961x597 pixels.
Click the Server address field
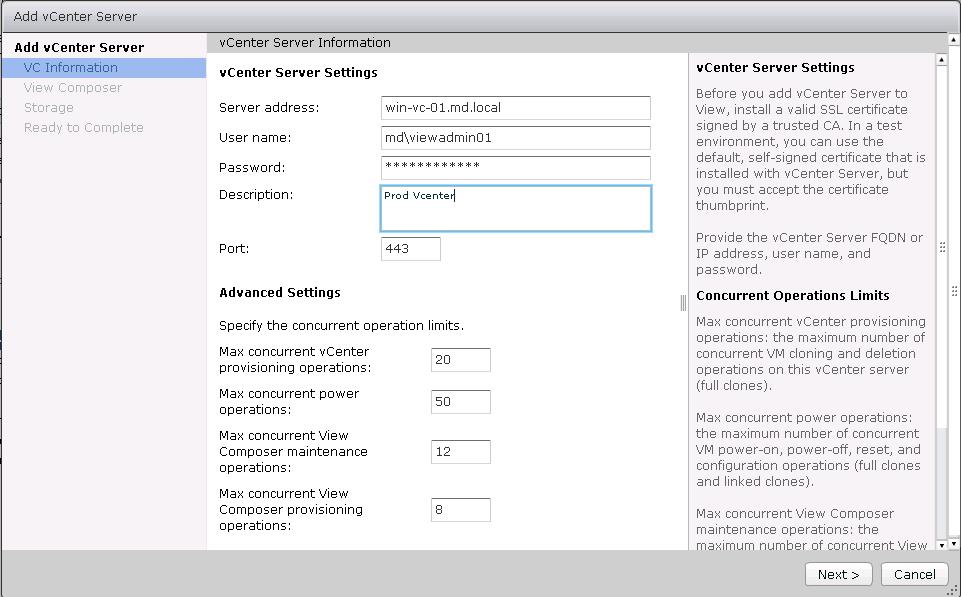pos(515,108)
